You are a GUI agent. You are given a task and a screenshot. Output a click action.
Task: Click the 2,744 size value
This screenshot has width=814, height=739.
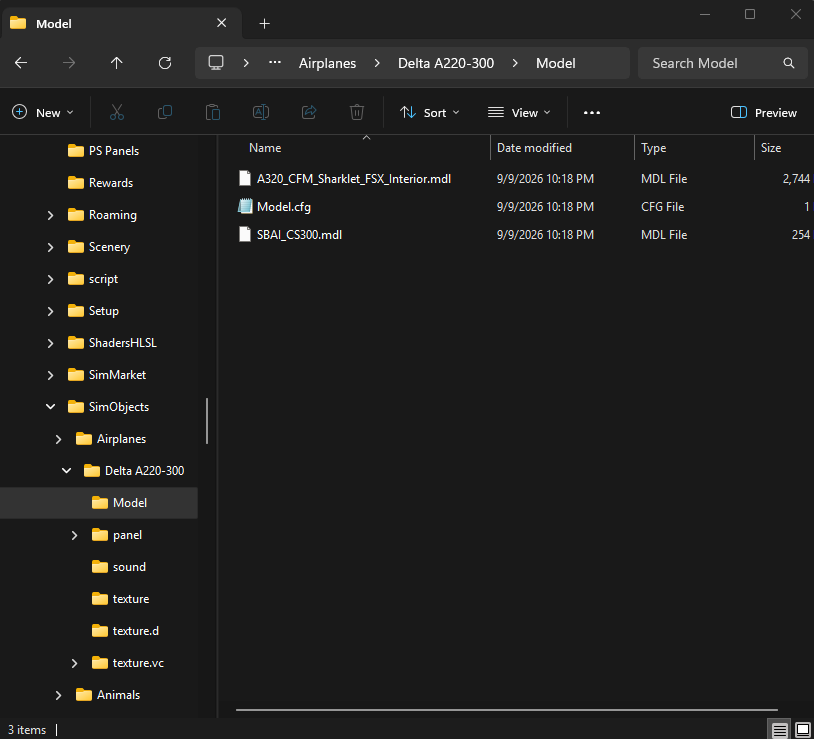point(796,179)
